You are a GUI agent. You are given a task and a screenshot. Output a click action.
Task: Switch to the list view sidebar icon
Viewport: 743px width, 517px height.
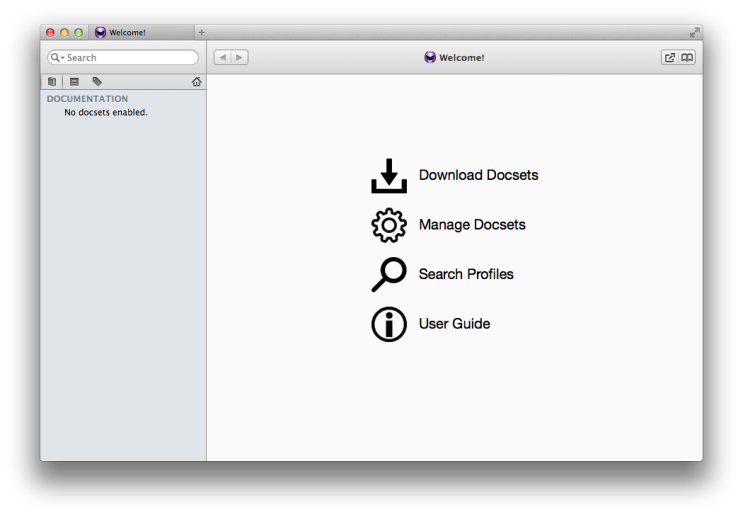coord(74,82)
